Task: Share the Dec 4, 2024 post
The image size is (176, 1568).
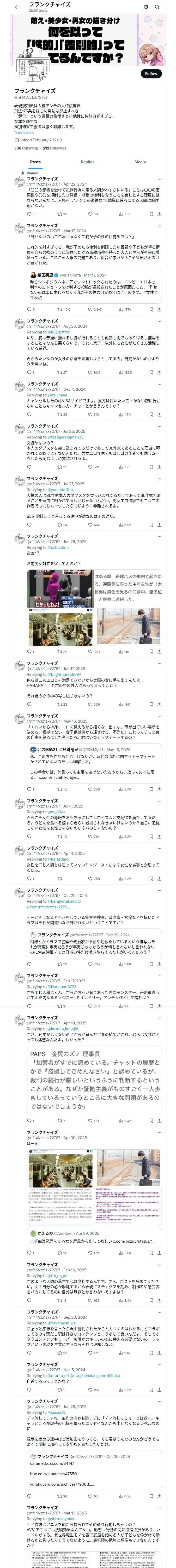Action: pos(159,414)
